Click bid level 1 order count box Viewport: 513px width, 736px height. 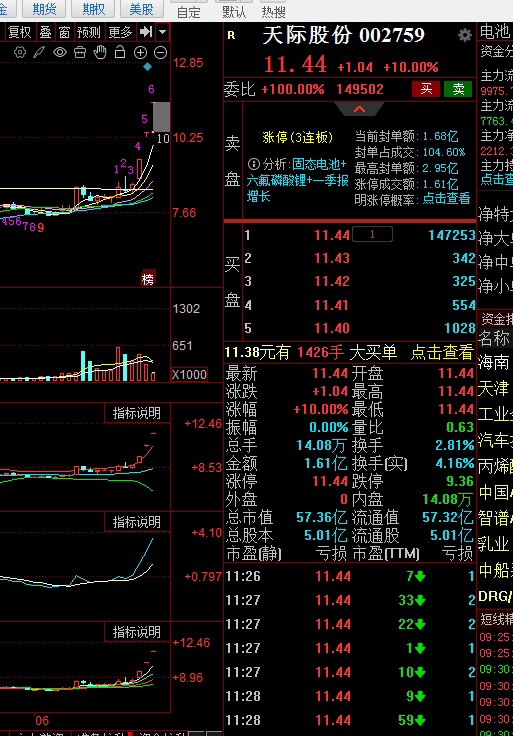tap(373, 234)
